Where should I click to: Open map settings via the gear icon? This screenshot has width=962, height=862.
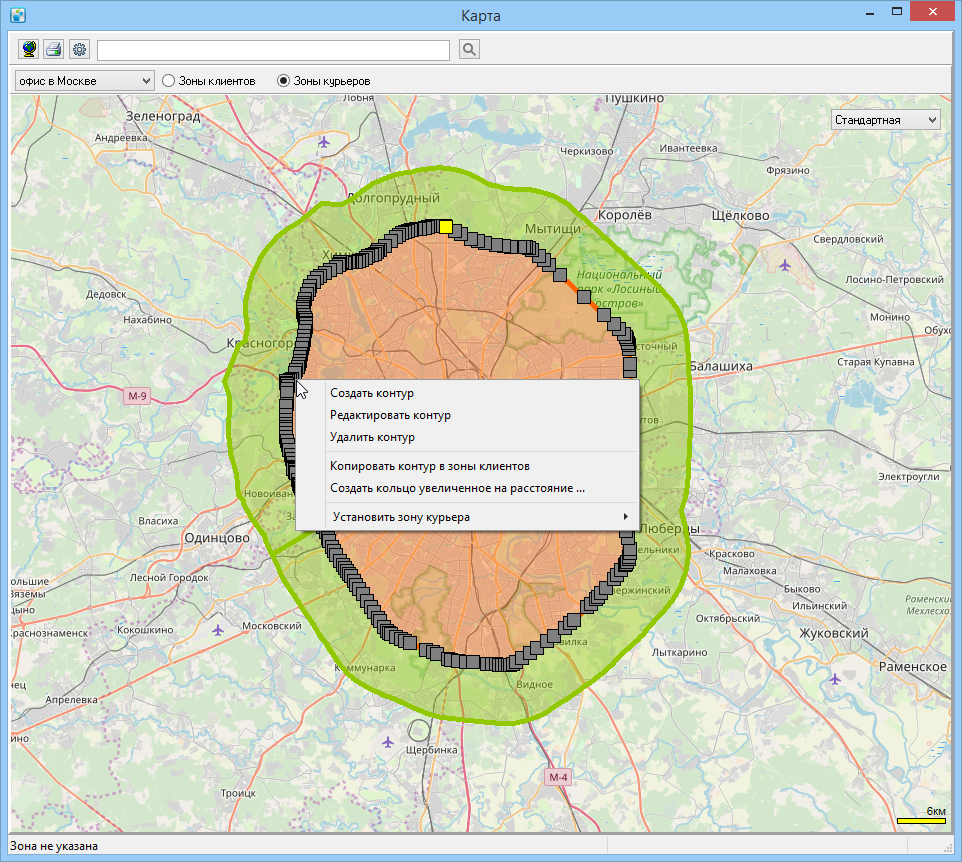pyautogui.click(x=79, y=49)
